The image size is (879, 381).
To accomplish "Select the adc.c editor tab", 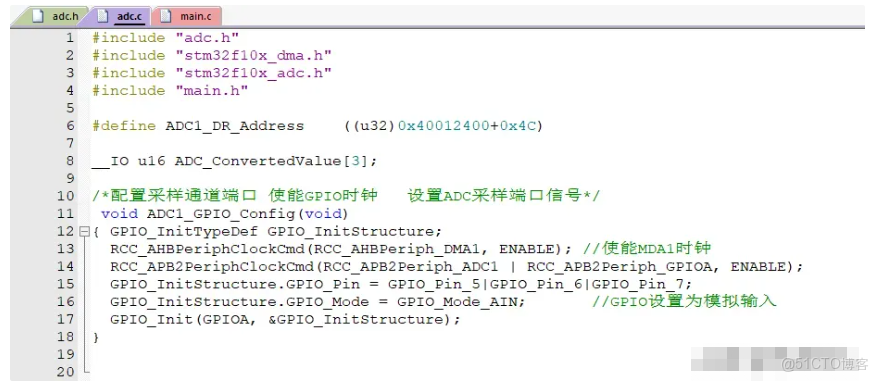I will coord(121,16).
